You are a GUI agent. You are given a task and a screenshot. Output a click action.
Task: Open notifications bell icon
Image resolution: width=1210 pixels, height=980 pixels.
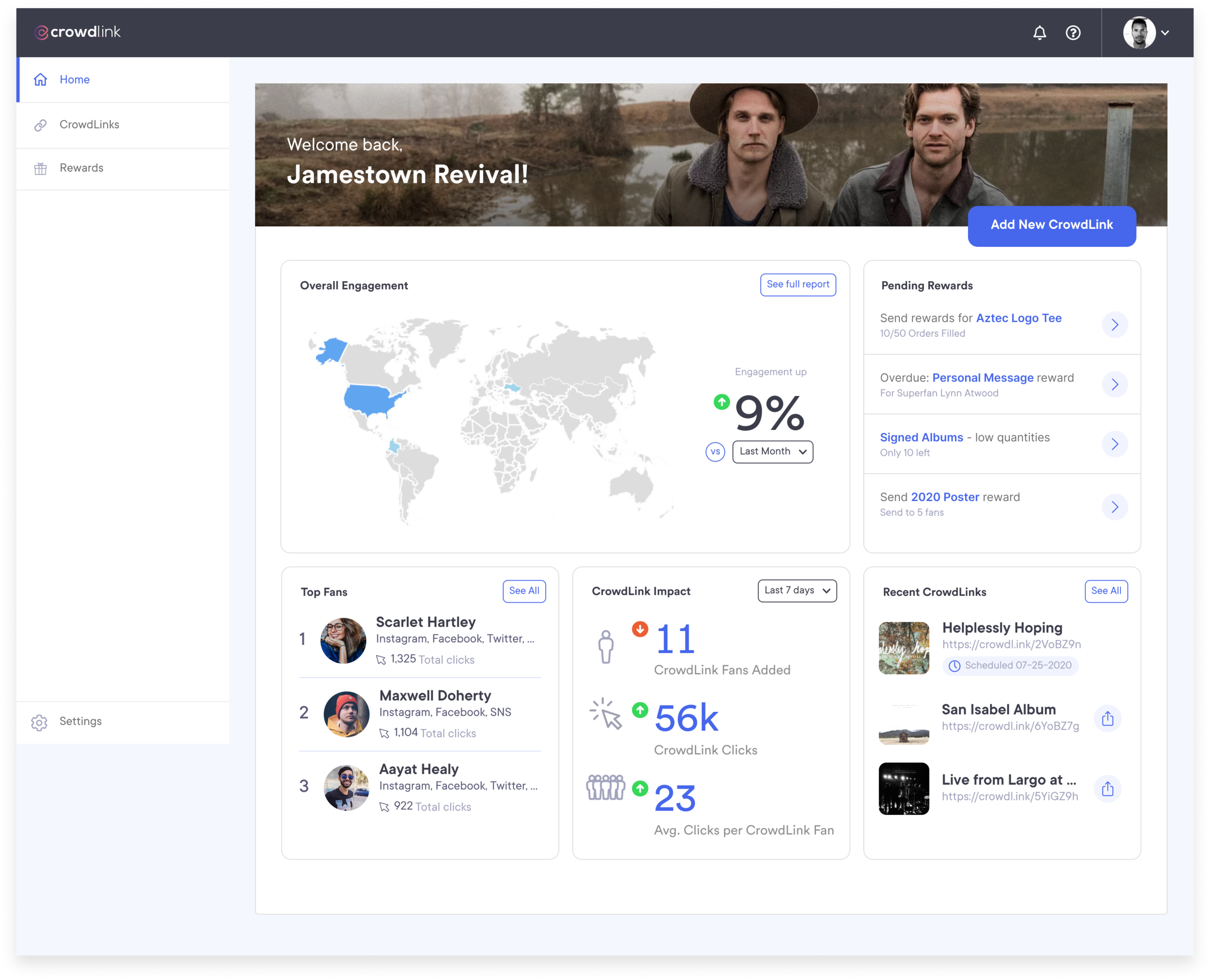coord(1040,33)
